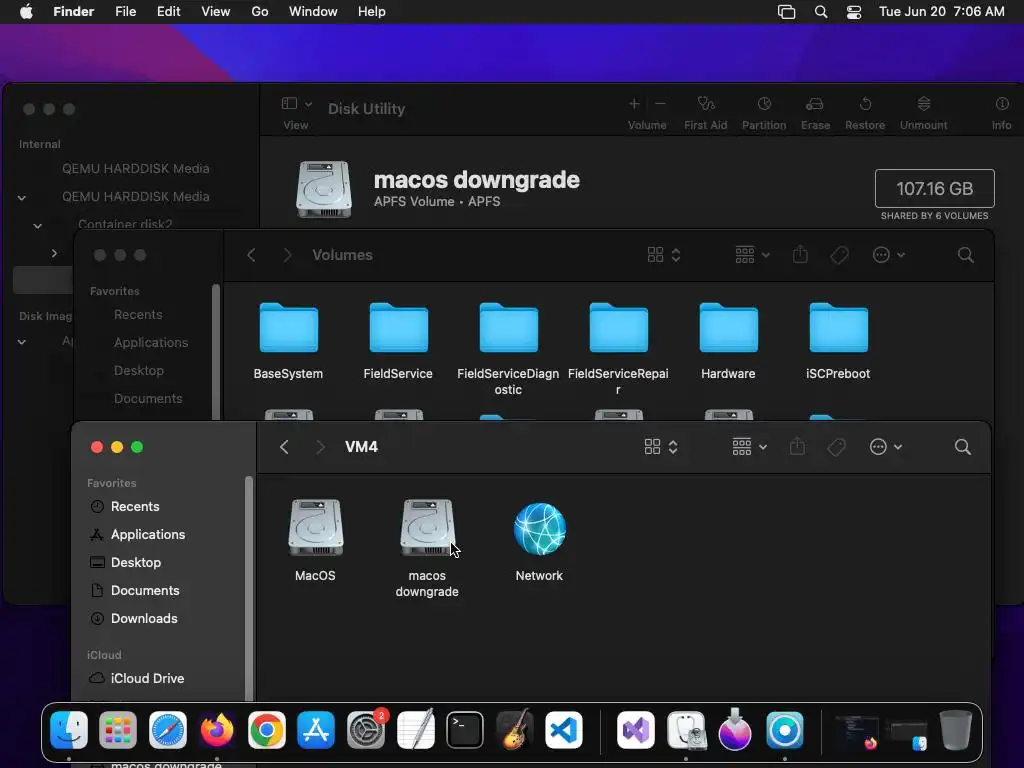Select first QEMU HARDDISK Media entry
The height and width of the screenshot is (768, 1024).
tap(135, 168)
